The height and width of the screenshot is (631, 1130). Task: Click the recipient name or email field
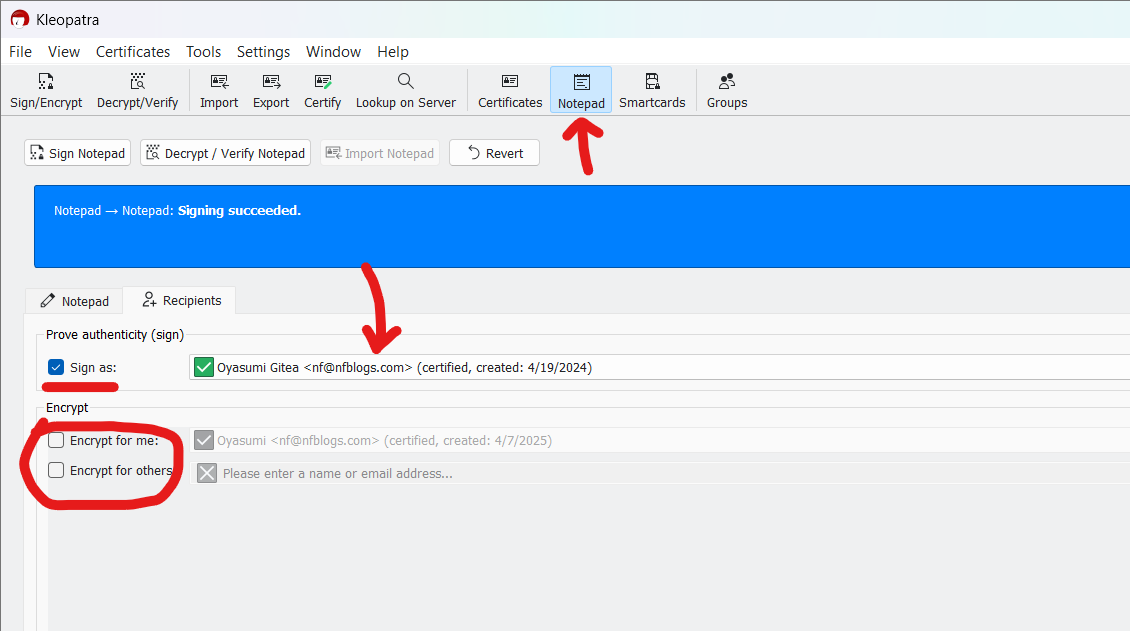(660, 473)
